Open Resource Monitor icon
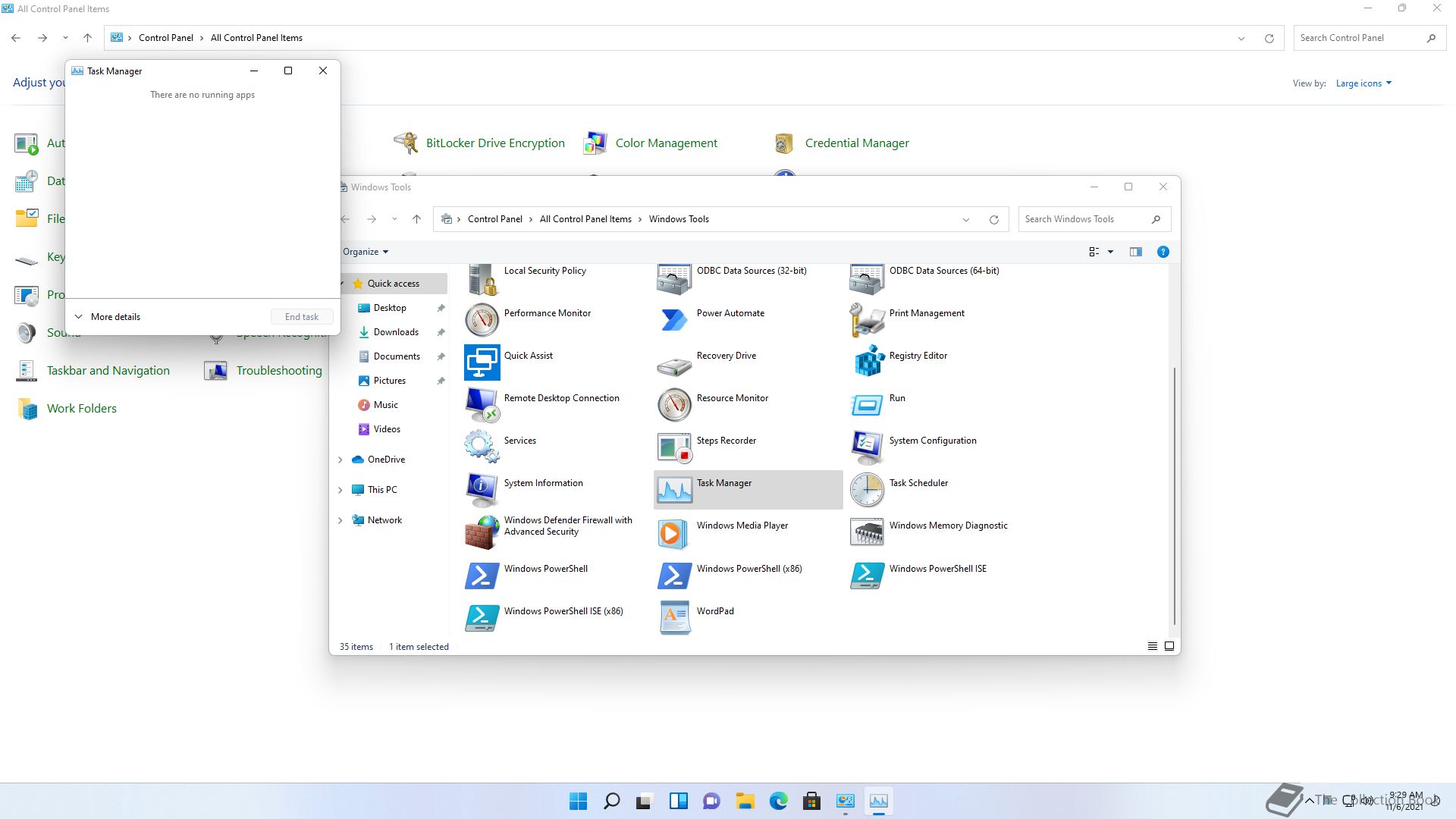 [675, 405]
